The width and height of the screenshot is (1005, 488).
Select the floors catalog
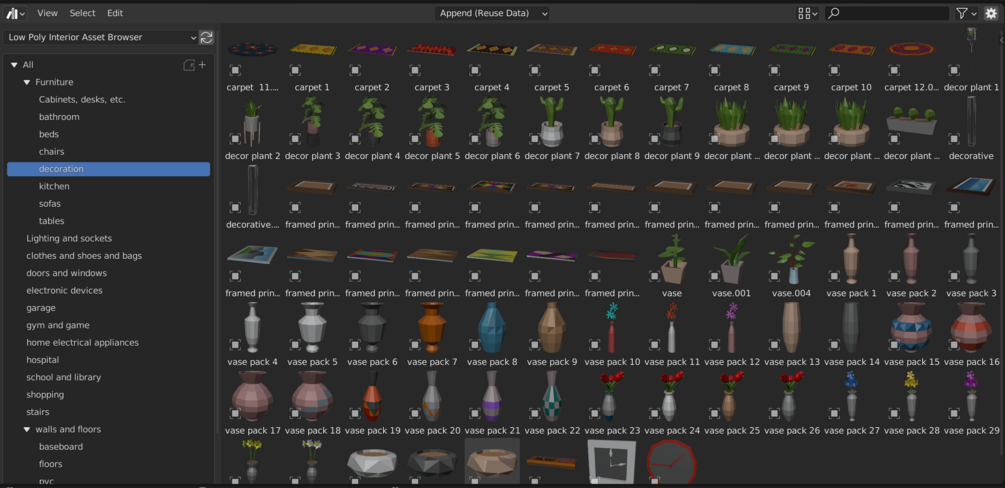(50, 463)
